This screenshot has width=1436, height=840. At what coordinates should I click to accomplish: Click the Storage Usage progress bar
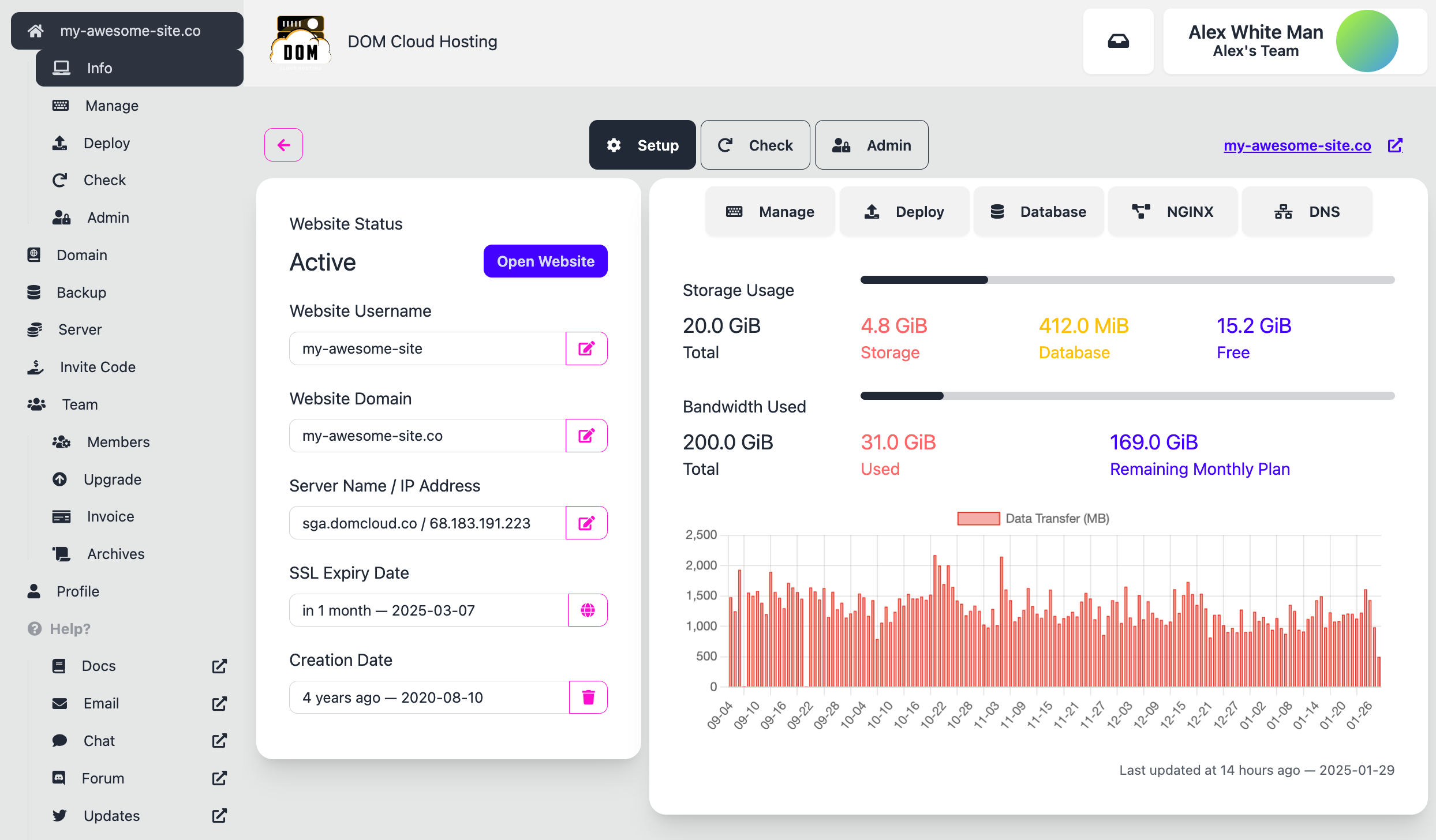click(1127, 280)
